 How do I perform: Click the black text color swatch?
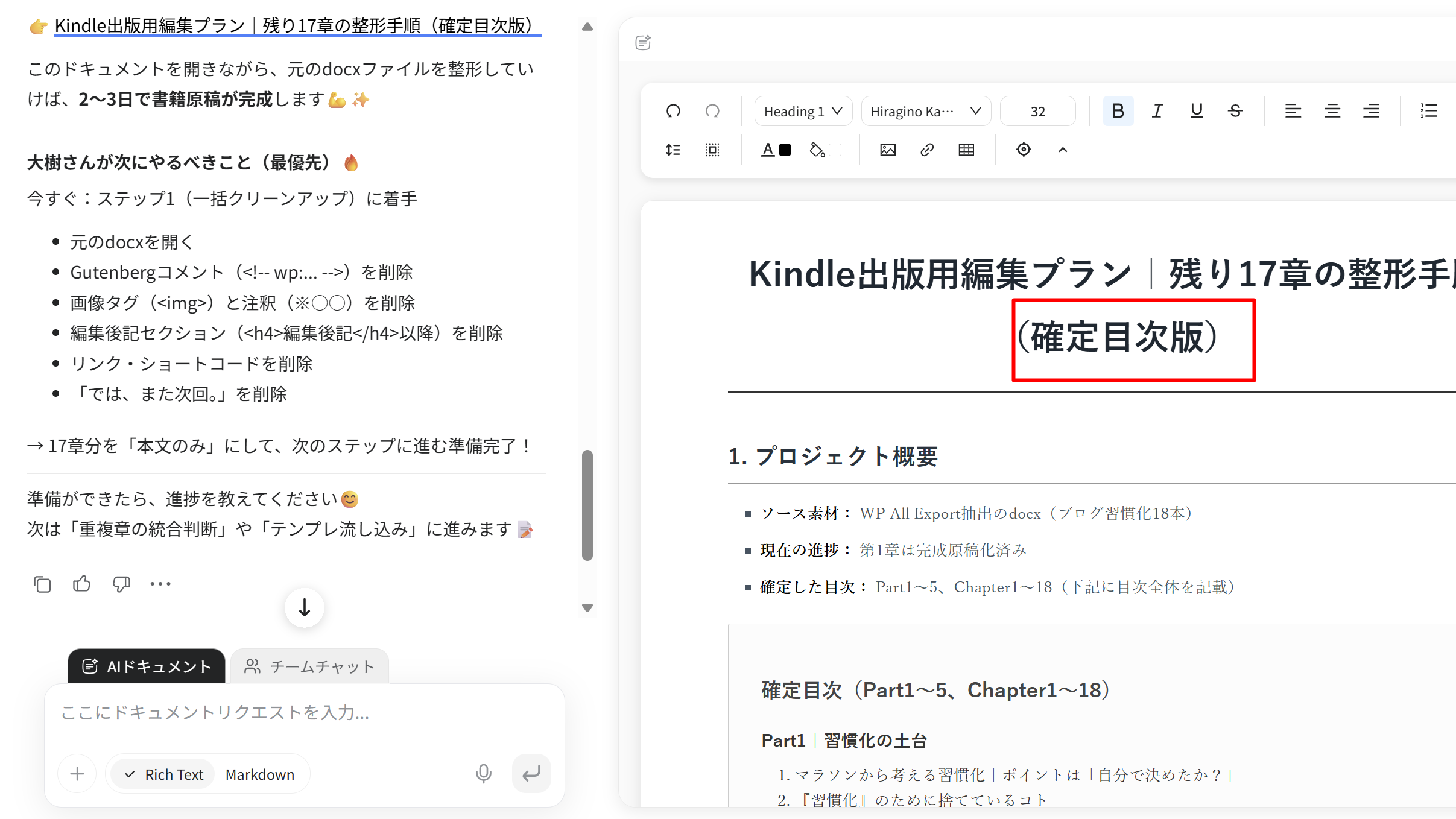[x=785, y=150]
